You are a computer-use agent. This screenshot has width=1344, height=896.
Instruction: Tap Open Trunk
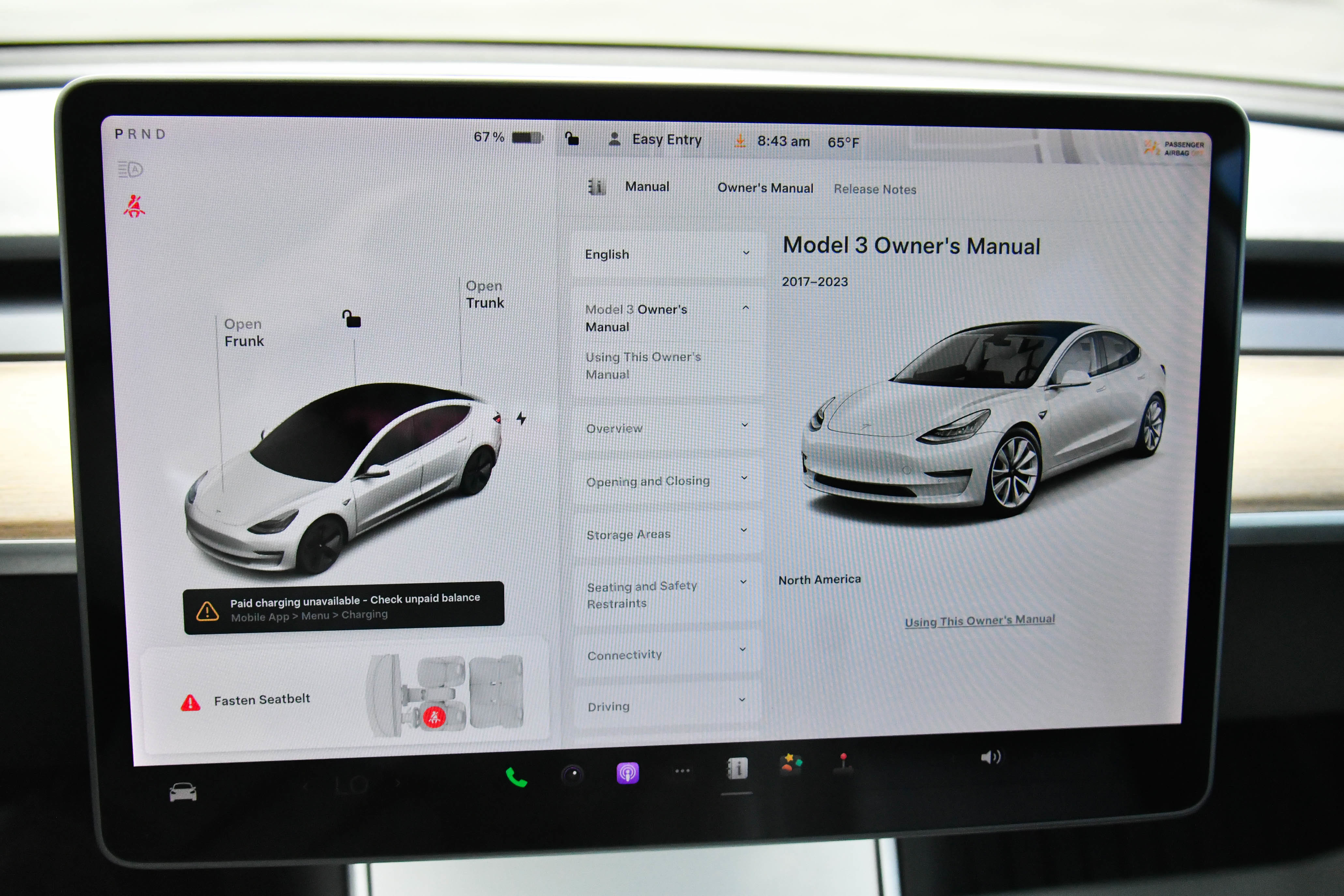tap(485, 294)
